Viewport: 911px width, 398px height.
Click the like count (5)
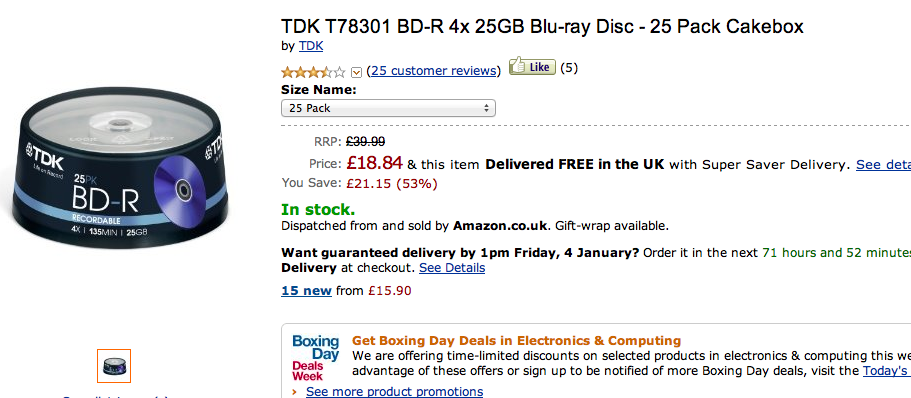click(x=569, y=68)
